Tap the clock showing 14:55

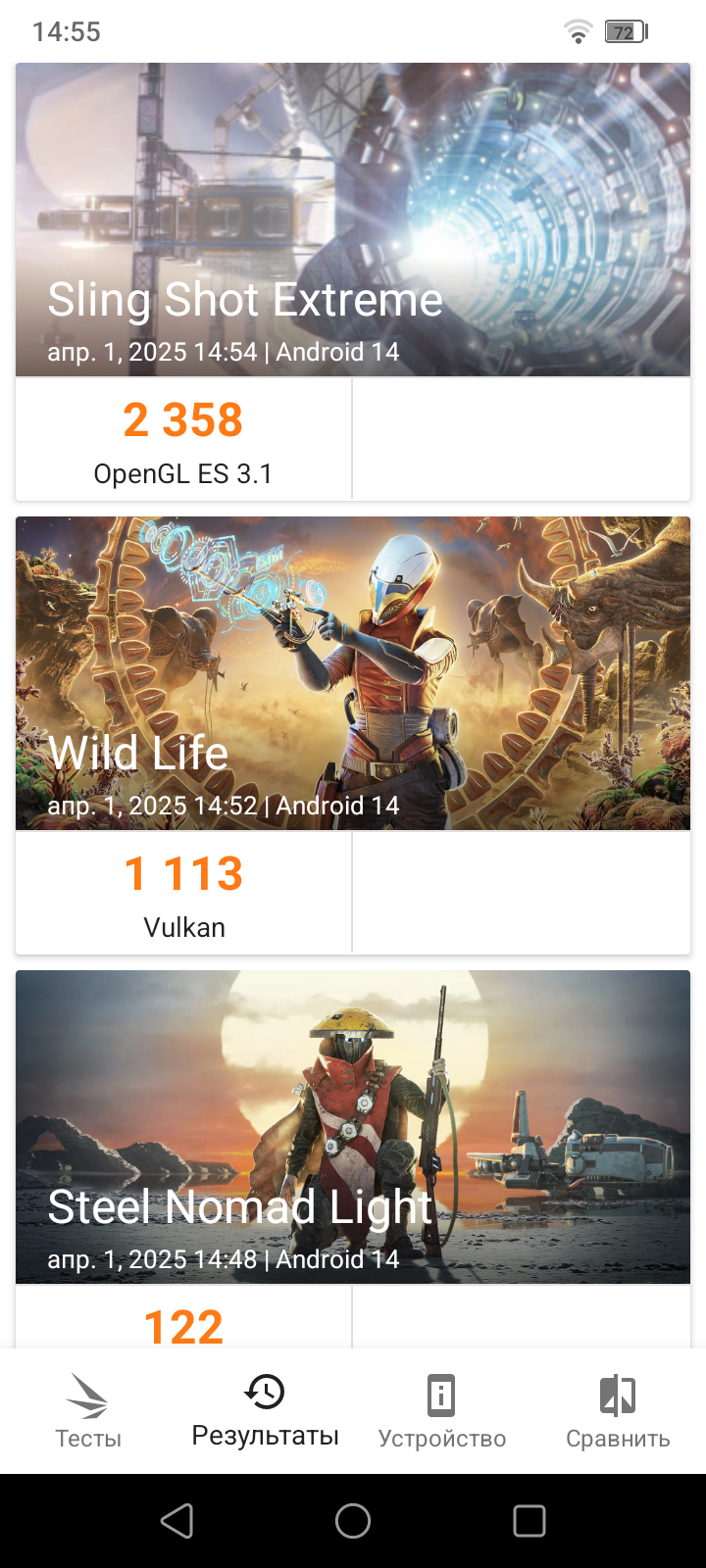click(67, 31)
